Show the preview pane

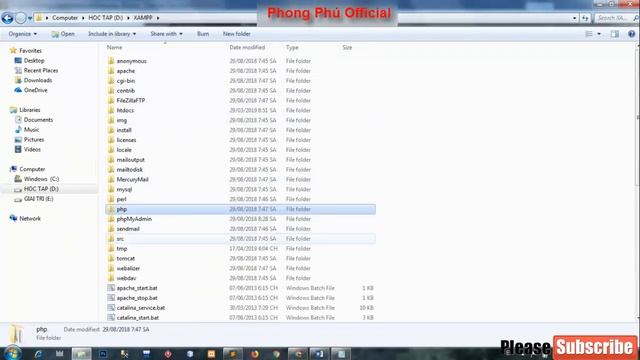coord(615,34)
